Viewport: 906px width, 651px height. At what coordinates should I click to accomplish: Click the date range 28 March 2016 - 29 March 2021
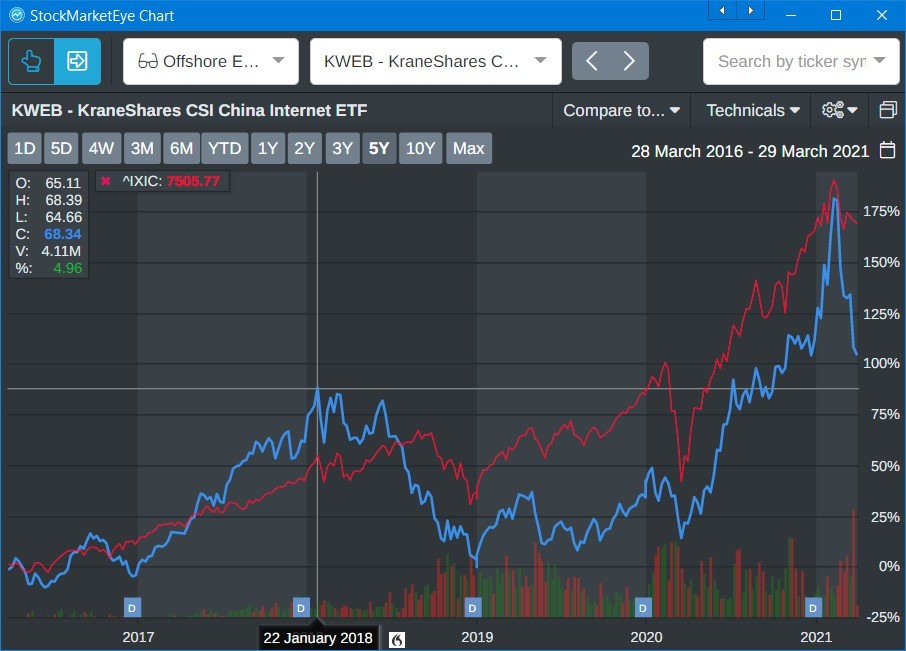[x=749, y=151]
